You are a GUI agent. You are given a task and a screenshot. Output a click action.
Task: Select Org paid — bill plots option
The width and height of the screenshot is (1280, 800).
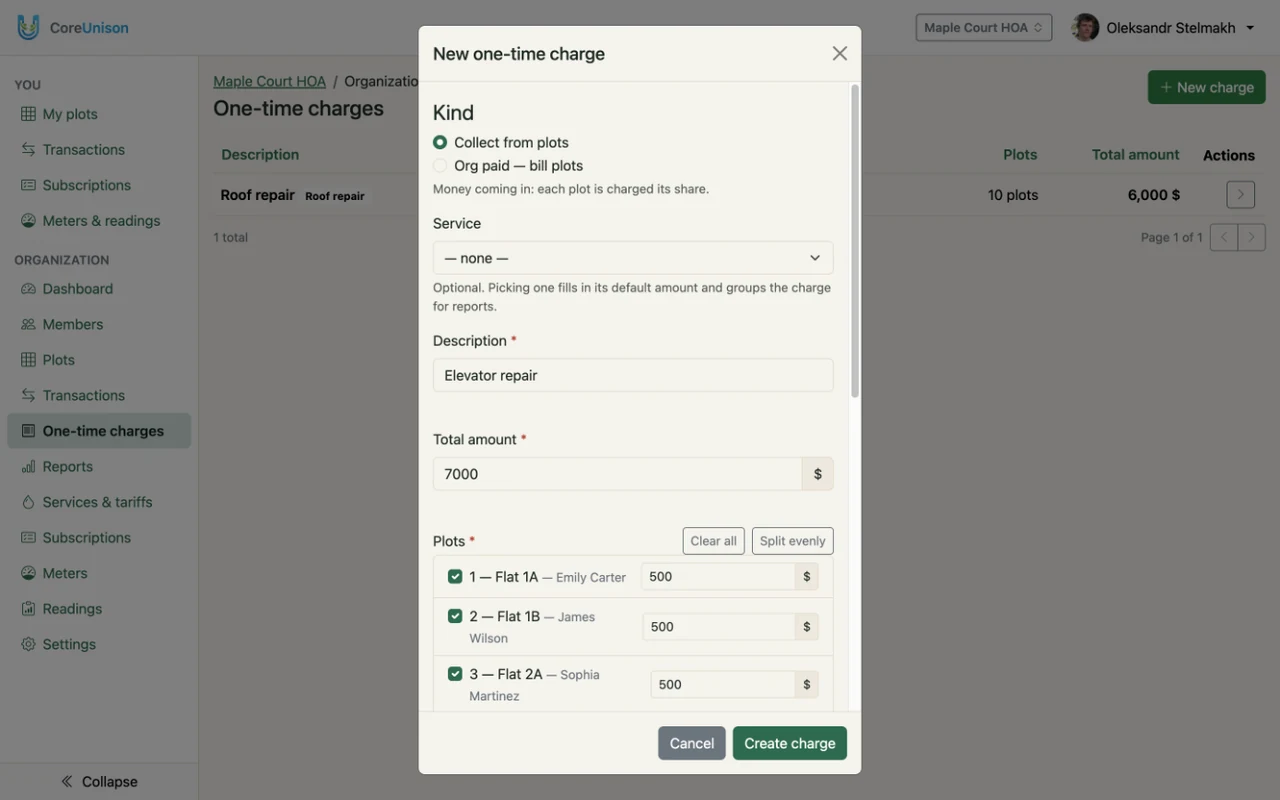tap(440, 166)
